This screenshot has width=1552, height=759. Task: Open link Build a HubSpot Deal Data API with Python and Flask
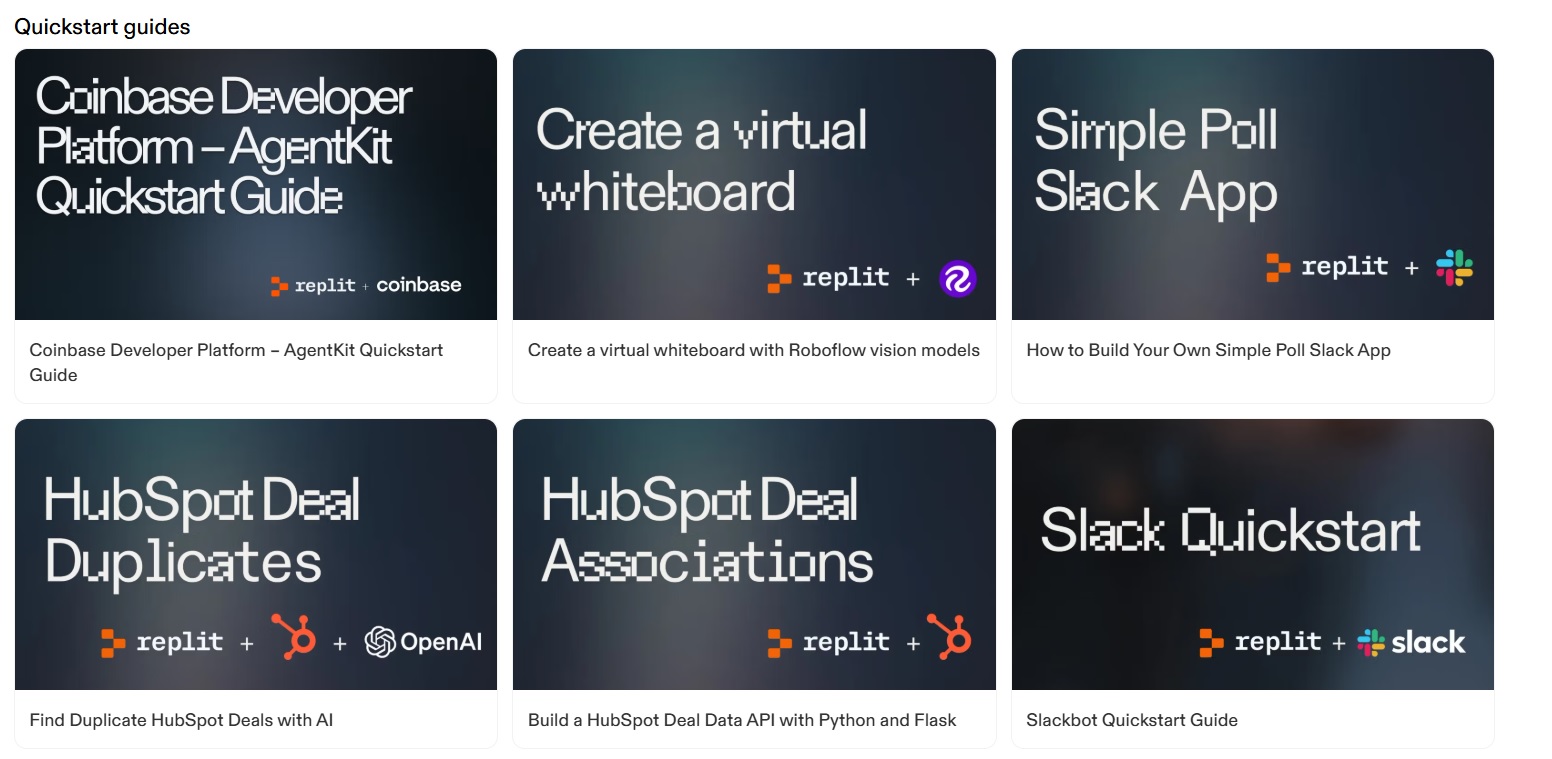(742, 720)
